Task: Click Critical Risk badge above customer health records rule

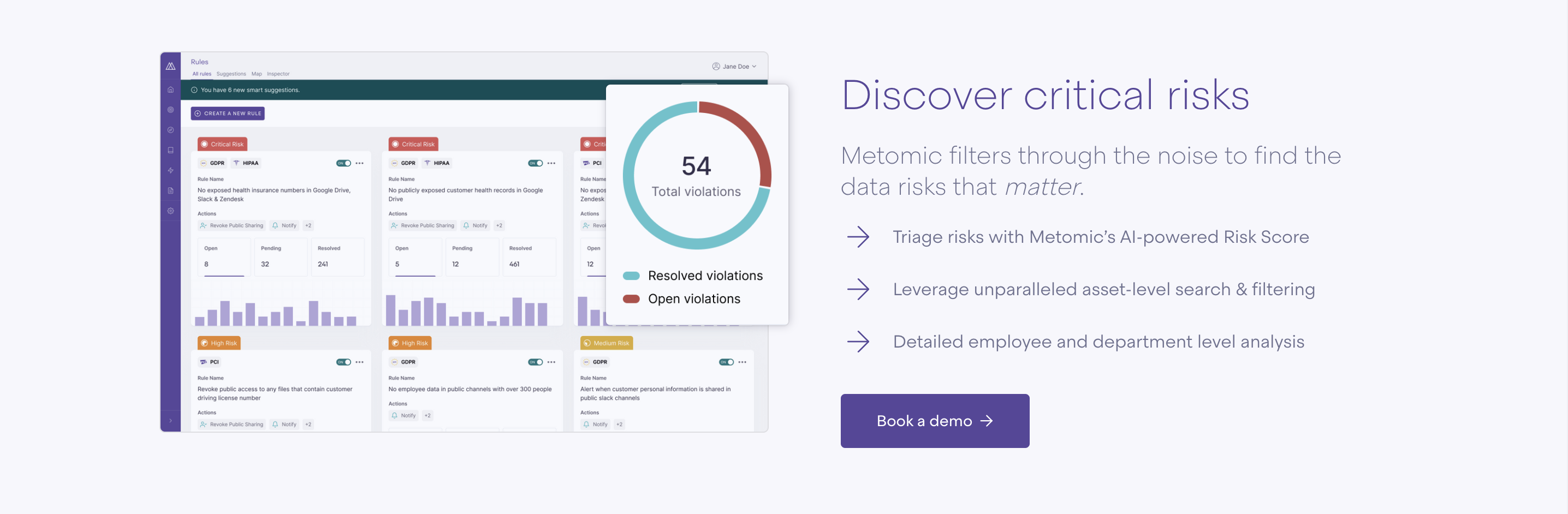Action: point(413,144)
